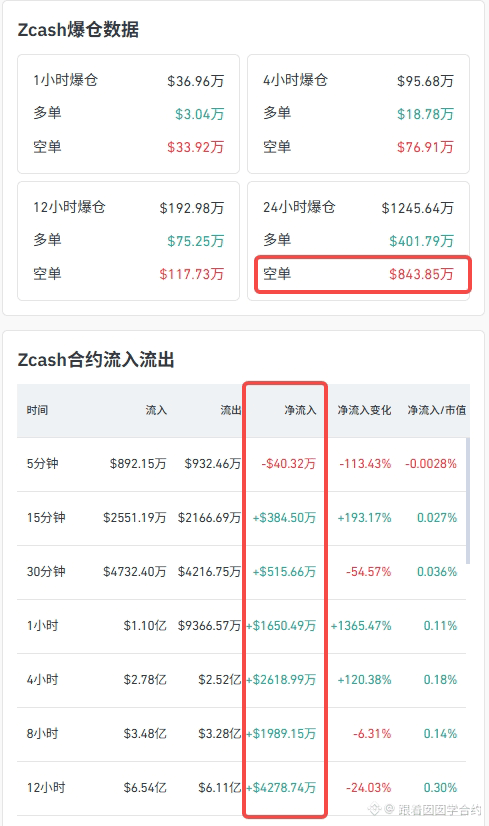Click the 12-hour total $192.98万
The height and width of the screenshot is (826, 489).
coord(192,208)
